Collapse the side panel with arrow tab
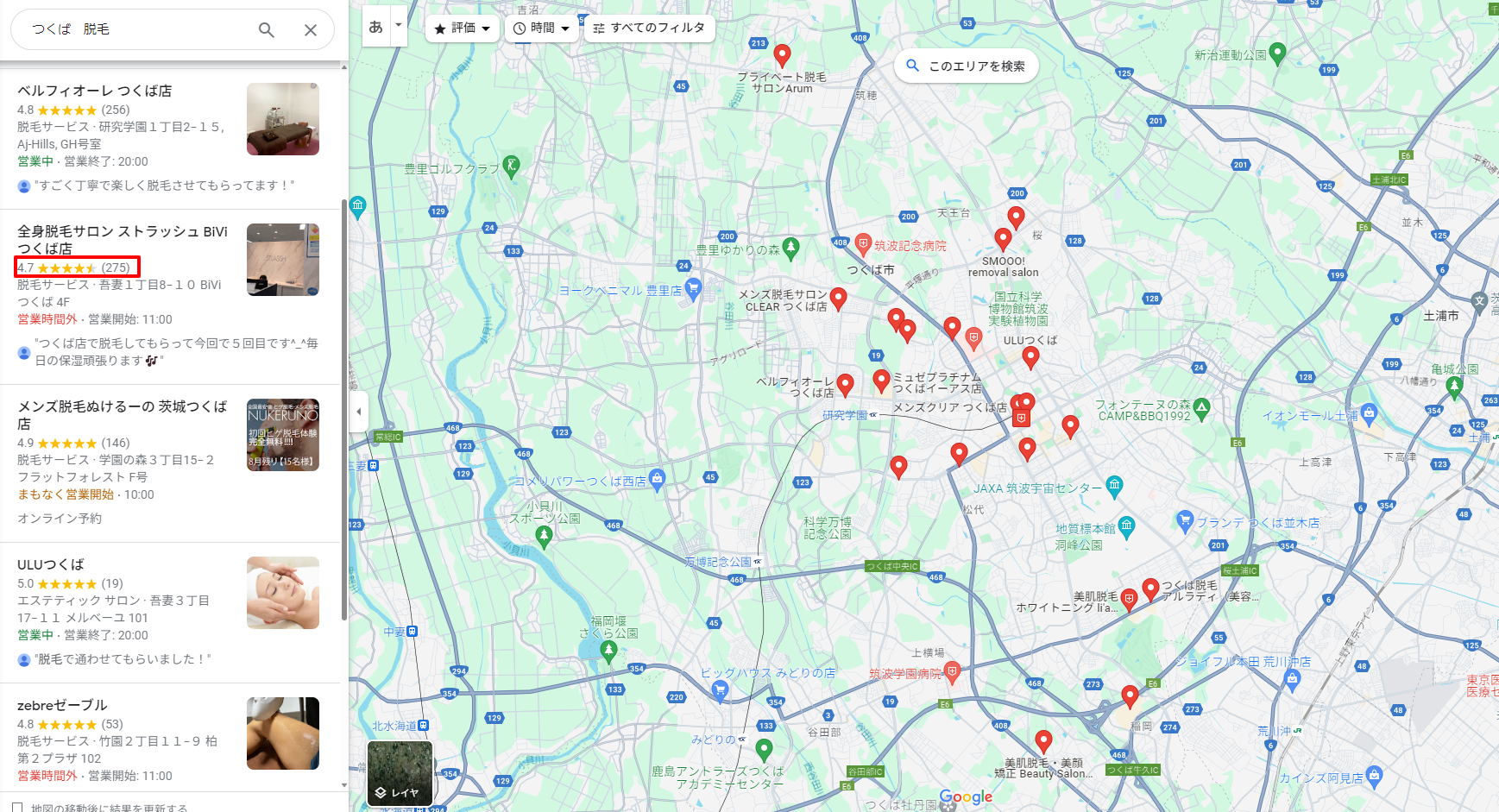Image resolution: width=1499 pixels, height=812 pixels. tap(359, 412)
